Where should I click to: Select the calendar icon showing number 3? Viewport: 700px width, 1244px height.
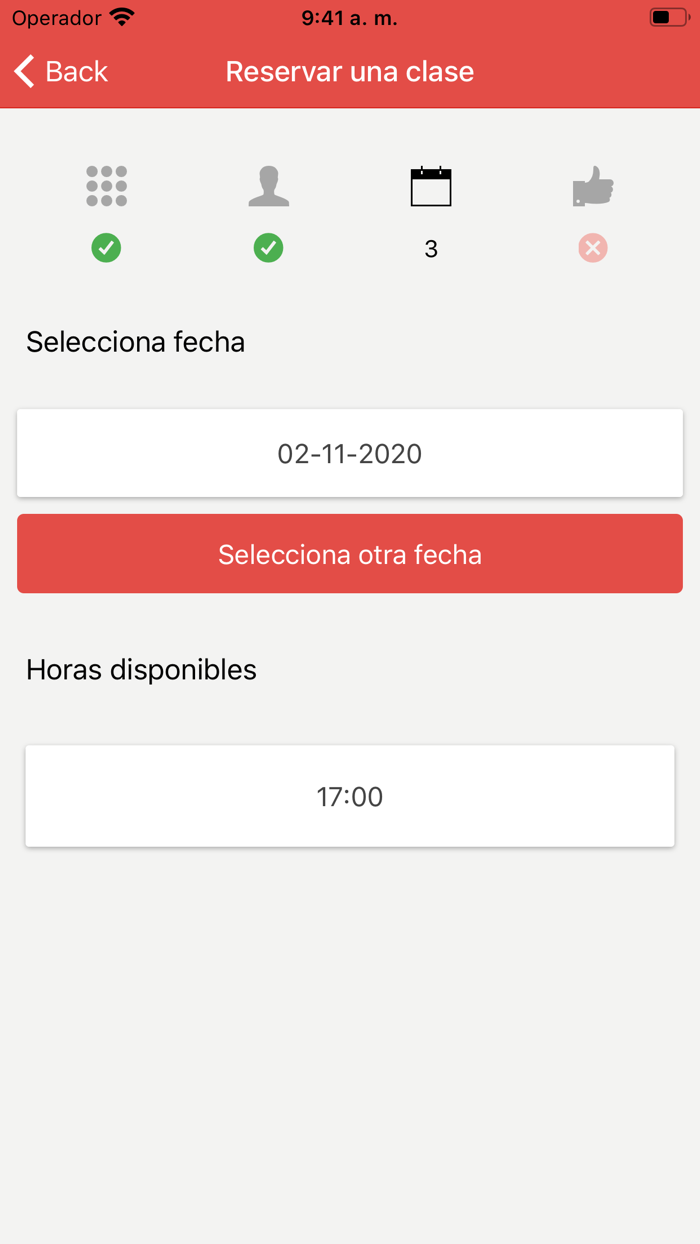tap(430, 185)
